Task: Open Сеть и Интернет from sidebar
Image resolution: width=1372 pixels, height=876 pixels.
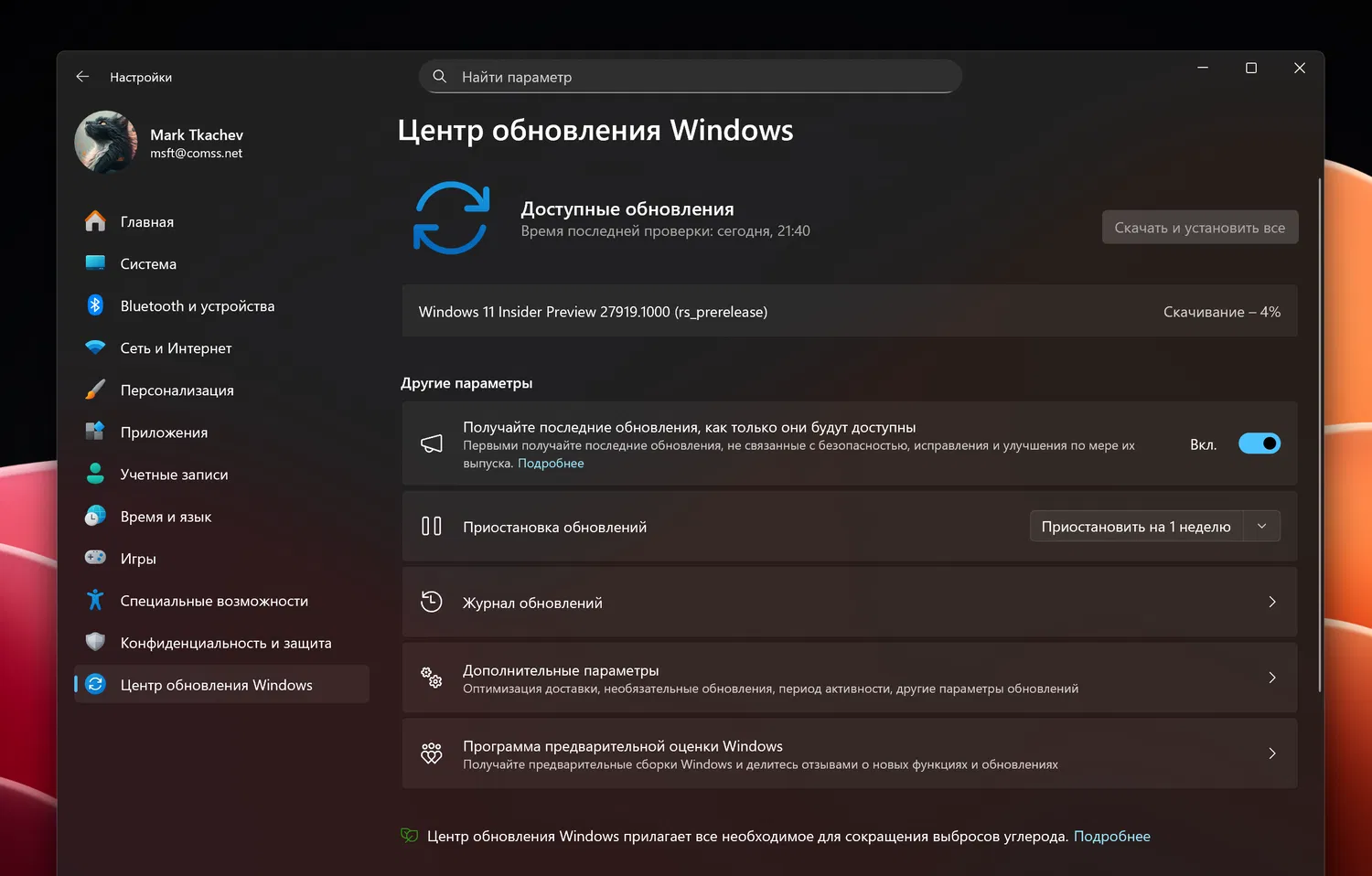Action: [174, 347]
